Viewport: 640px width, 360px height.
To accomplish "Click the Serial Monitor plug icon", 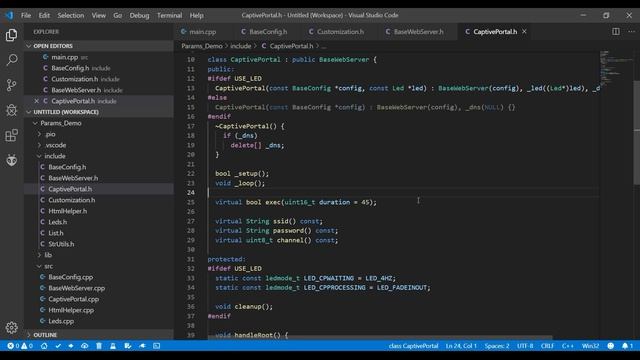I will (142, 346).
